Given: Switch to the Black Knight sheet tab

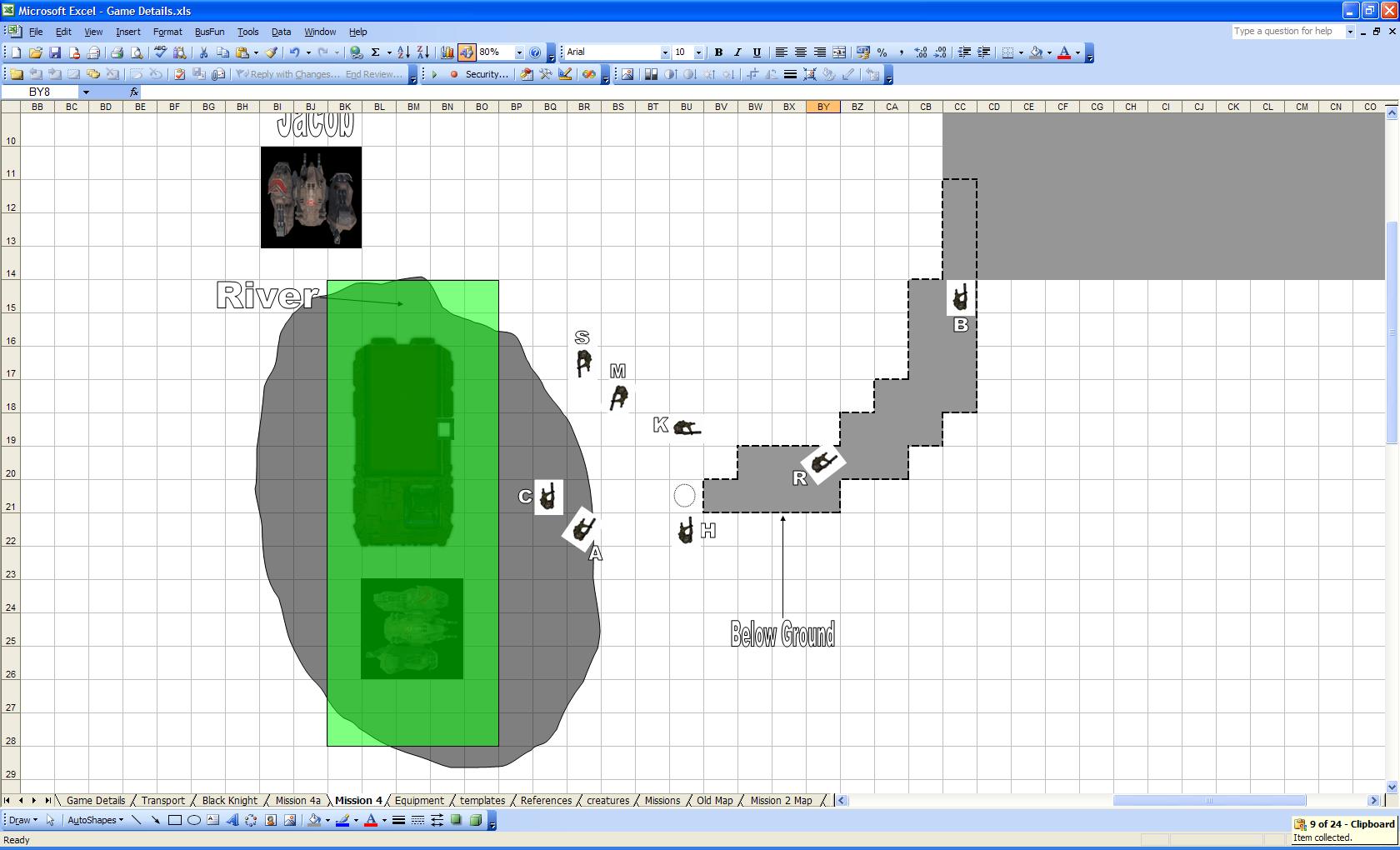Looking at the screenshot, I should (x=230, y=800).
